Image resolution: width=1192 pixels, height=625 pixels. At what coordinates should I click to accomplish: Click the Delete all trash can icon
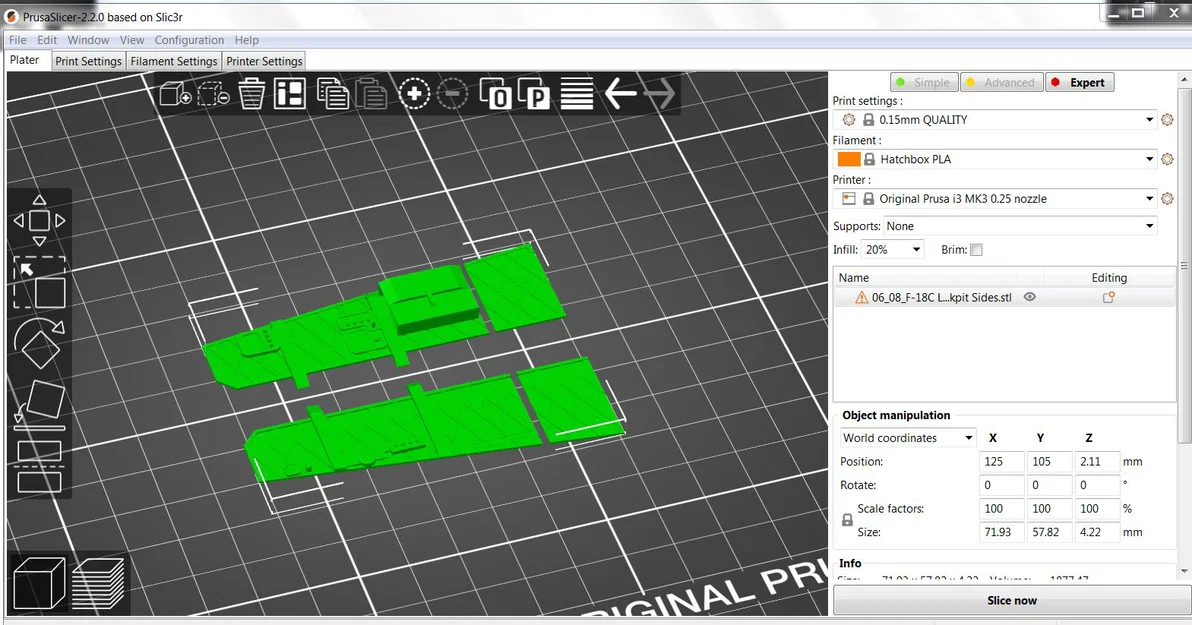pos(252,94)
